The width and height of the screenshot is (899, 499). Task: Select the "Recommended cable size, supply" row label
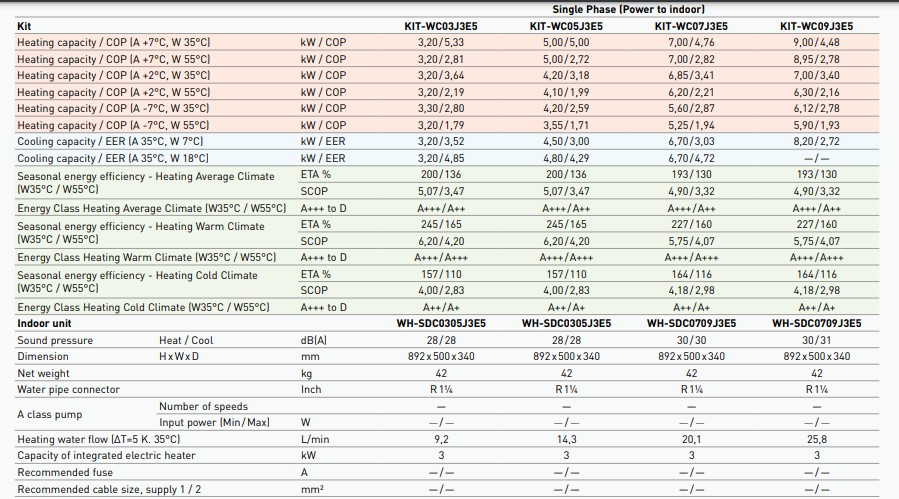(x=109, y=489)
